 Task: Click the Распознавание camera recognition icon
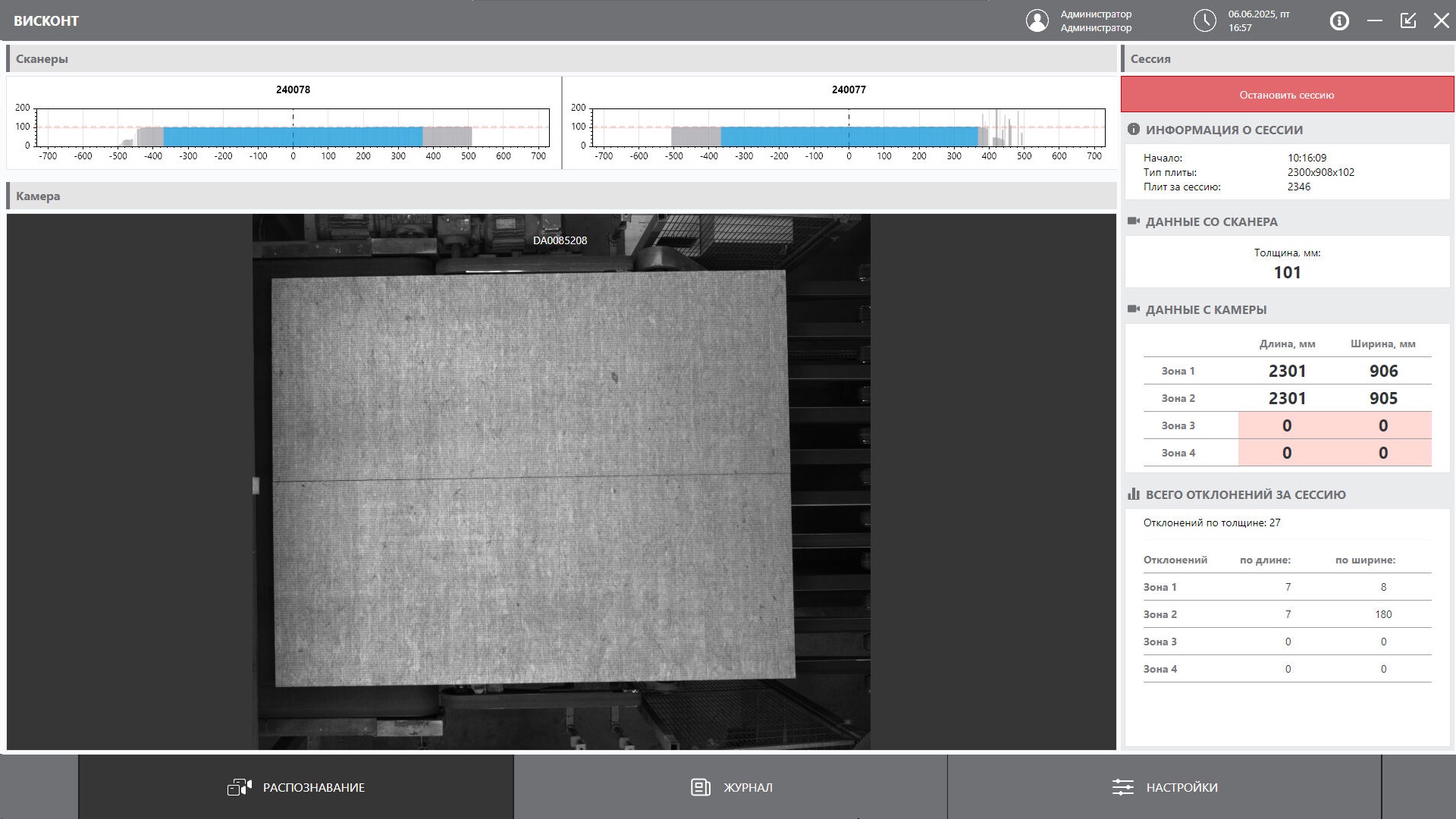pos(240,787)
